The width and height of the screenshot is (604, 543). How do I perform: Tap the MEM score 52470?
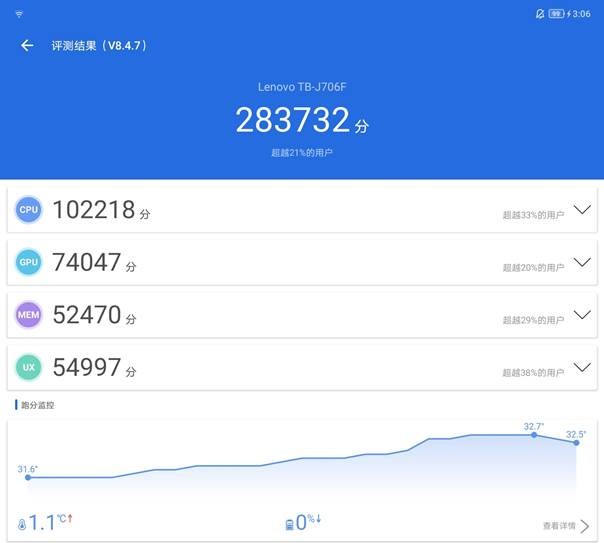(87, 315)
